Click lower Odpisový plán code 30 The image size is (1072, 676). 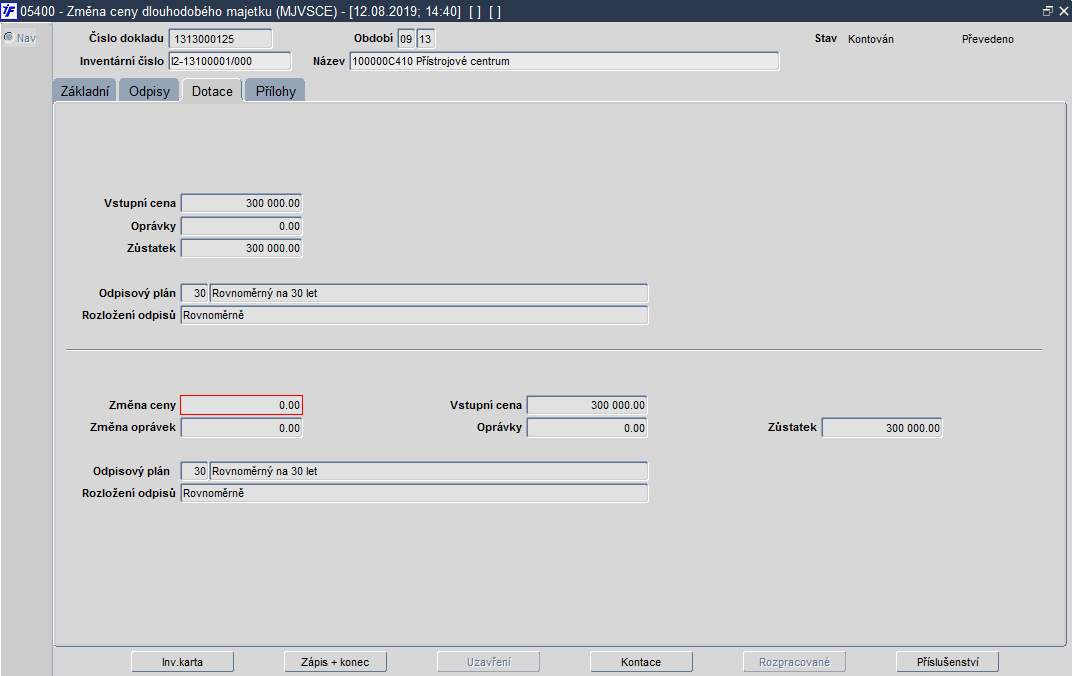(194, 471)
